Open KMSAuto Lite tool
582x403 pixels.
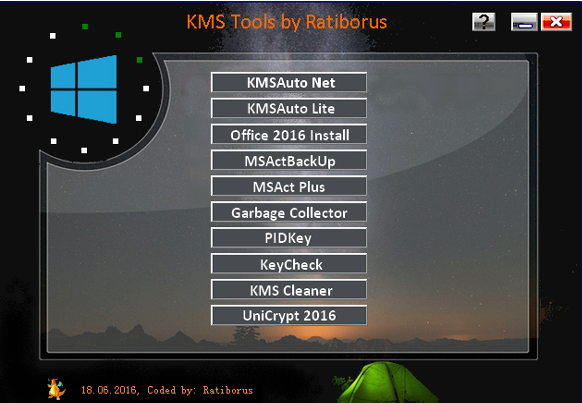[x=289, y=108]
